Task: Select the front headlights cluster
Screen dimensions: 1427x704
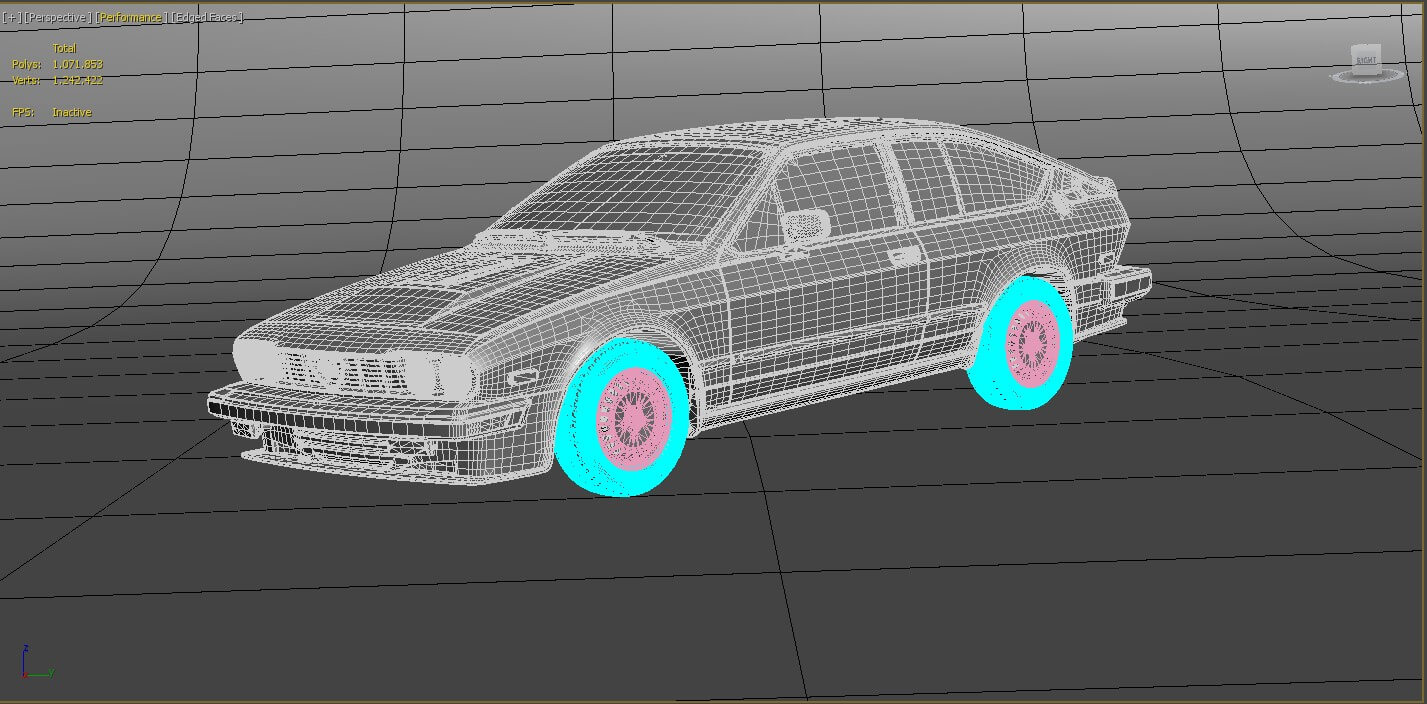Action: point(355,371)
